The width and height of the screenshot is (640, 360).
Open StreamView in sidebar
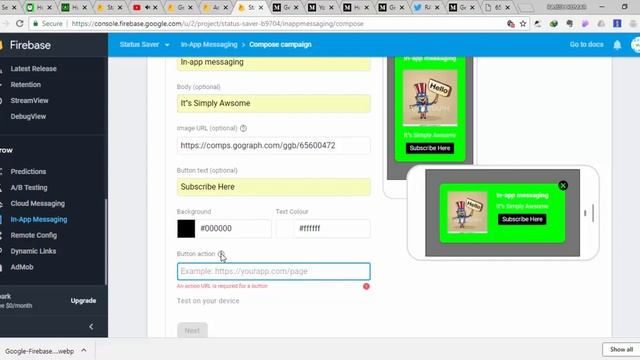click(x=29, y=100)
